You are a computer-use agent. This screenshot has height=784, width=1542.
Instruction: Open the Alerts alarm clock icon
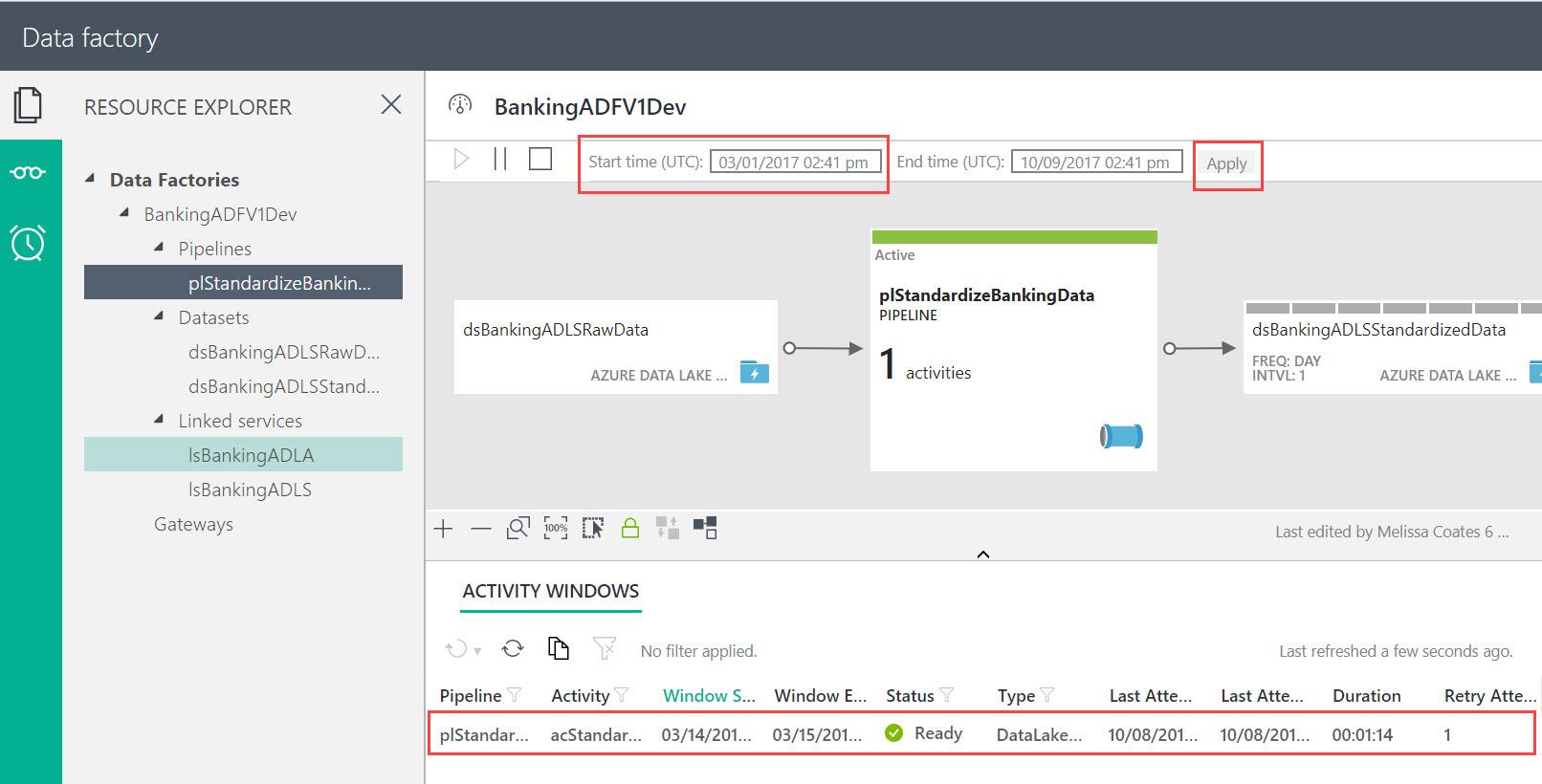(x=29, y=243)
